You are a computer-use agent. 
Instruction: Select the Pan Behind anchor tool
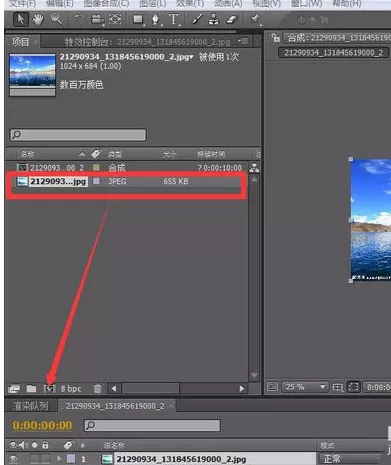115,19
